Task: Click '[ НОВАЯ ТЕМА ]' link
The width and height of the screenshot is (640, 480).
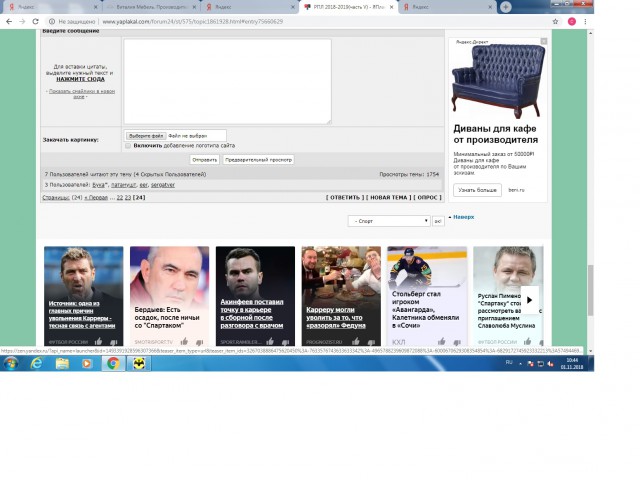Action: pyautogui.click(x=389, y=198)
